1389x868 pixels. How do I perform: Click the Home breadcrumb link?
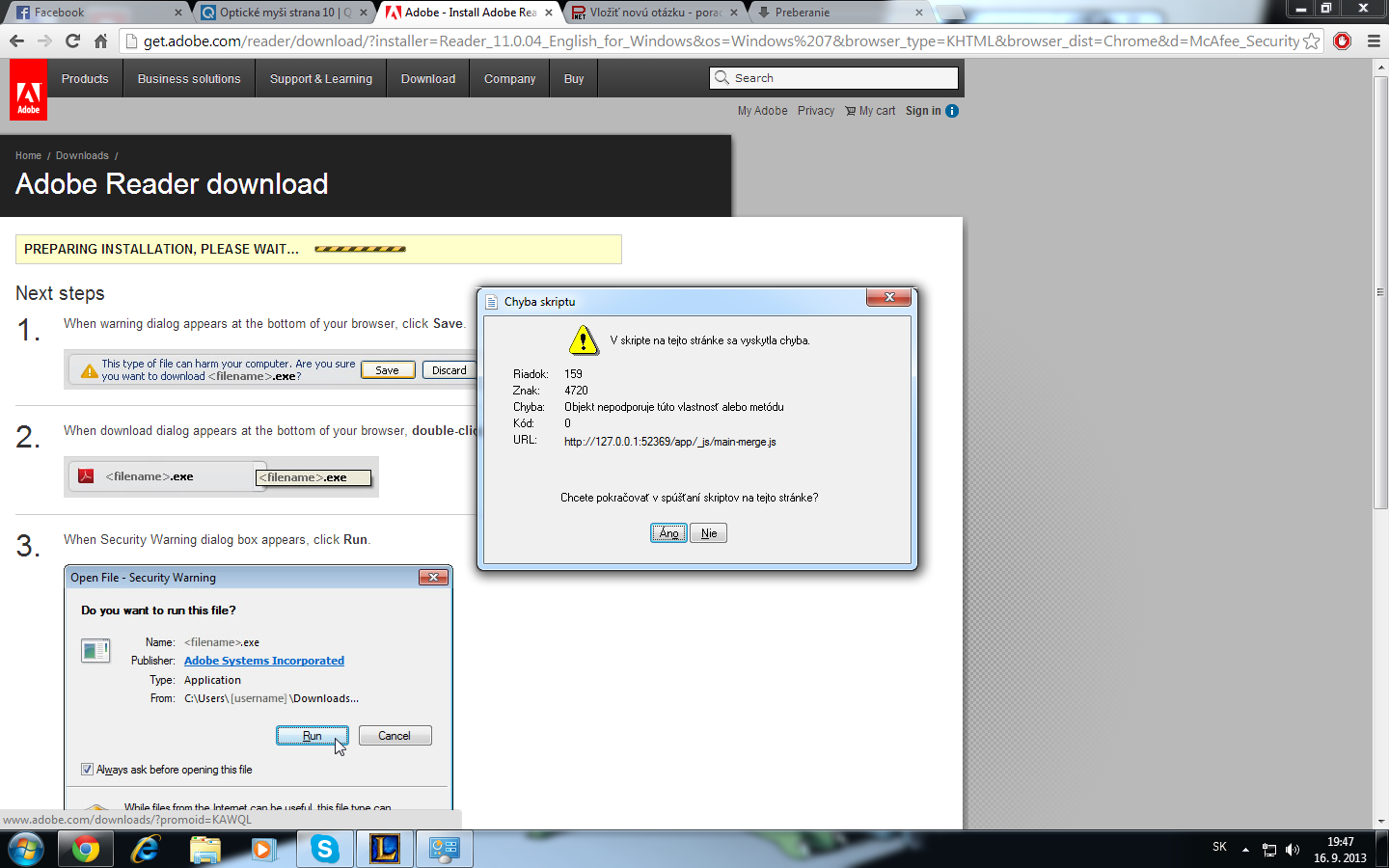click(x=28, y=155)
